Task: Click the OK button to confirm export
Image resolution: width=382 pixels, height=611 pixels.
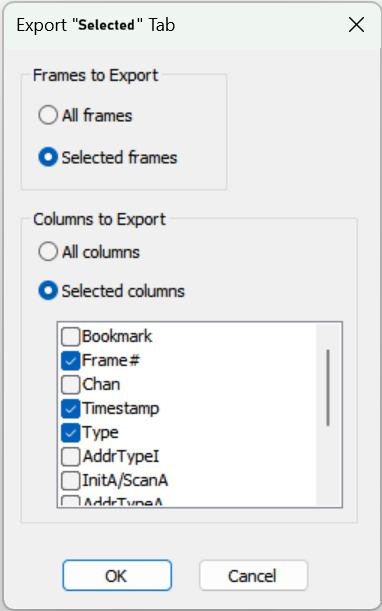Action: pos(117,576)
